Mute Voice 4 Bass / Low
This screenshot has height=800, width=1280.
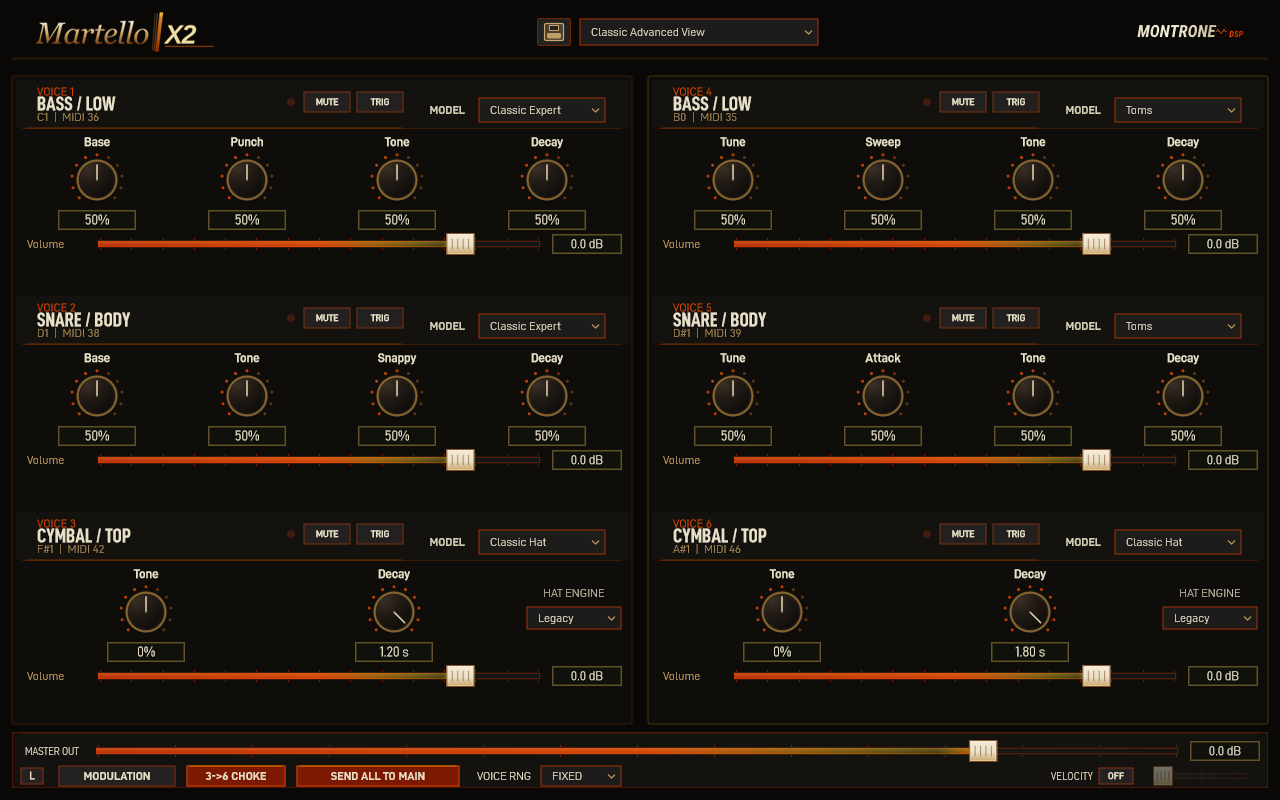point(963,102)
